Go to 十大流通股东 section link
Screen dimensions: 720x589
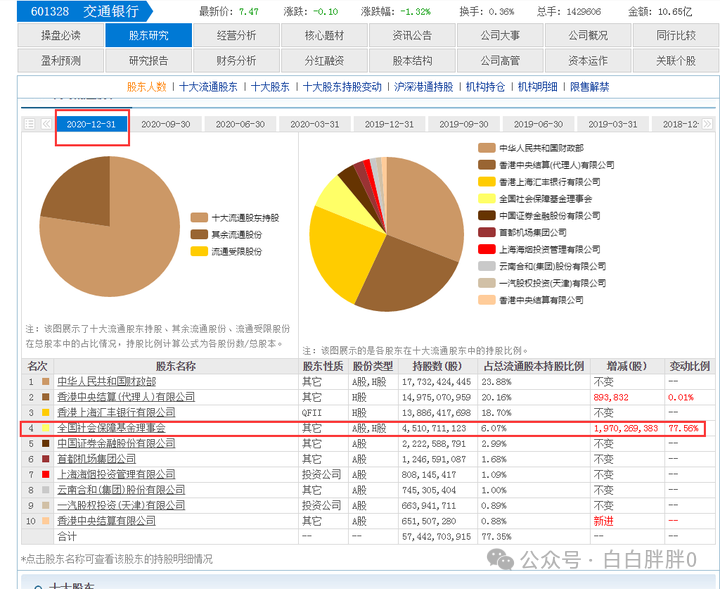pyautogui.click(x=208, y=87)
